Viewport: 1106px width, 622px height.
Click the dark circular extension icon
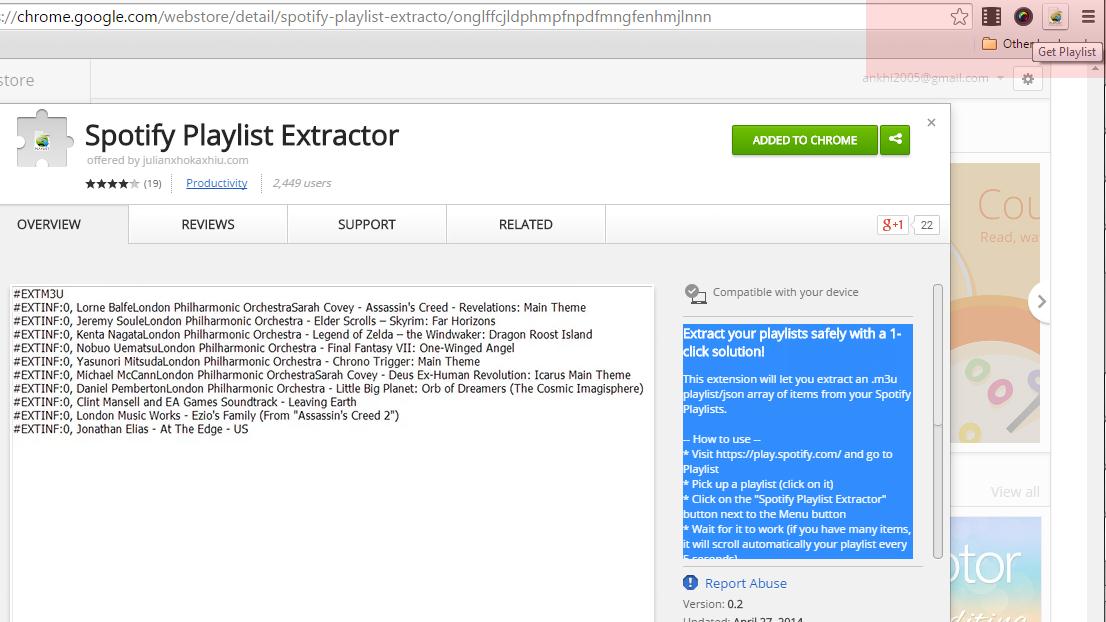coord(1023,16)
